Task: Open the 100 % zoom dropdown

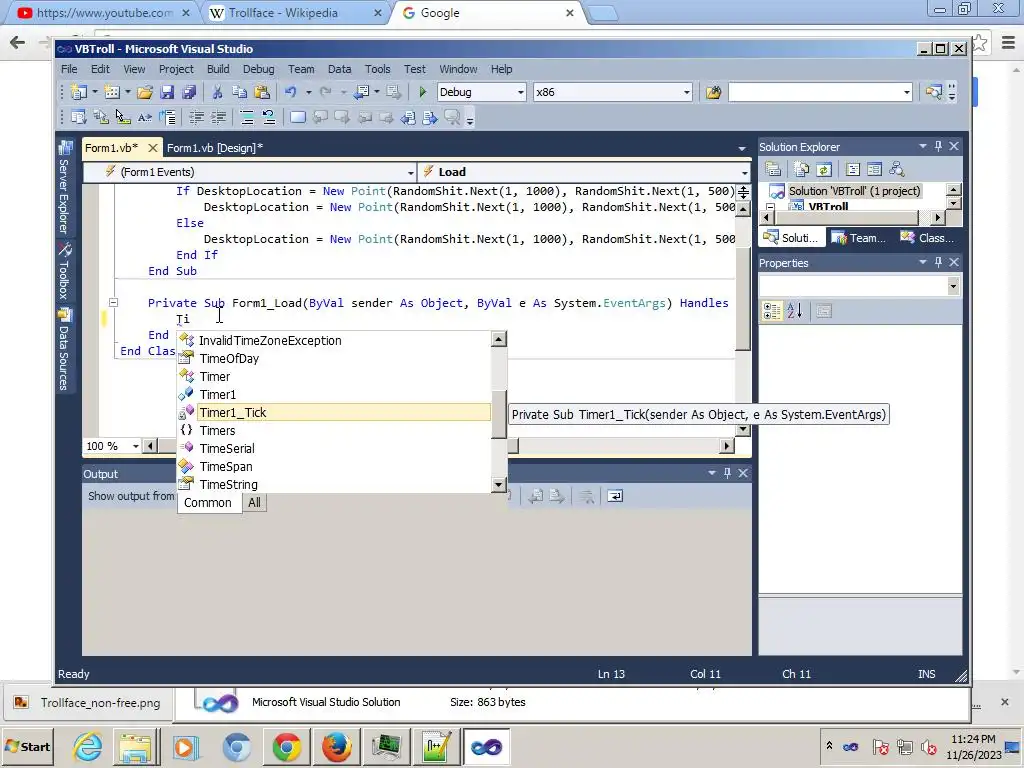Action: point(135,446)
